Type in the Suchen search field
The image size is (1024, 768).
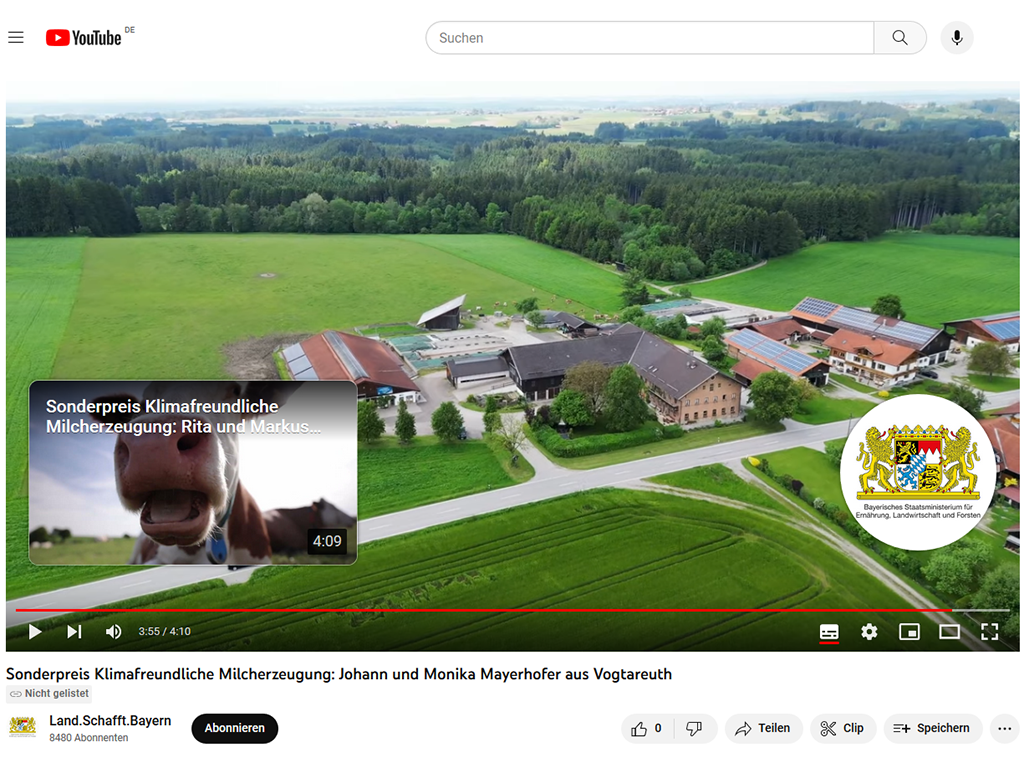[x=650, y=38]
